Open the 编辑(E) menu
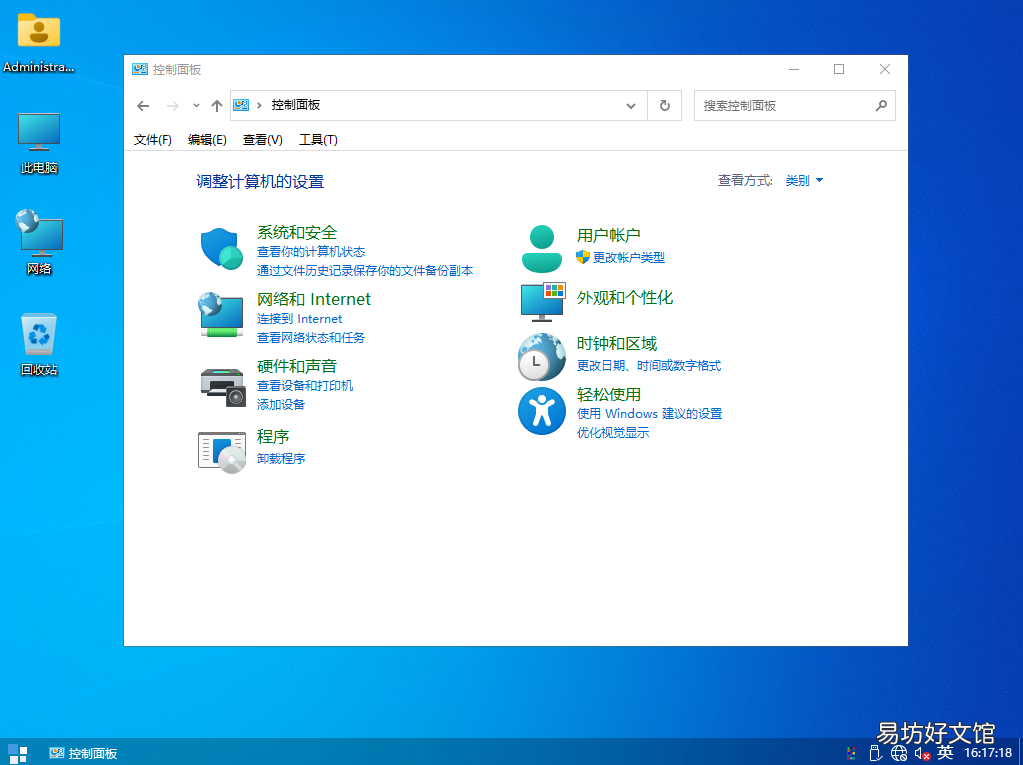The width and height of the screenshot is (1023, 765). (207, 140)
